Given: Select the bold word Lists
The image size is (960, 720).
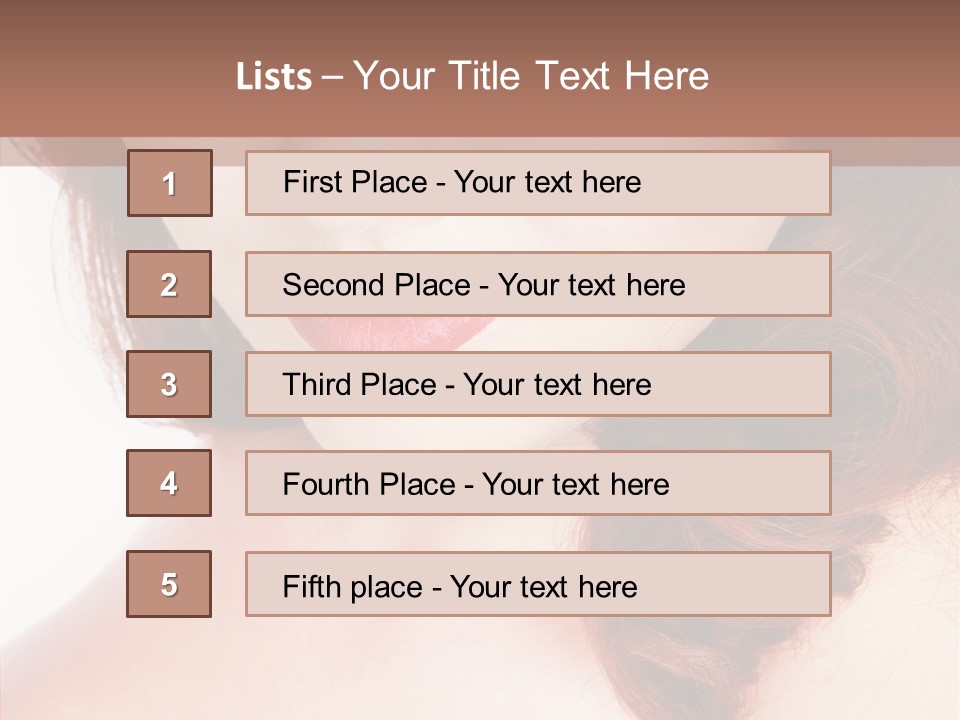Looking at the screenshot, I should click(274, 77).
